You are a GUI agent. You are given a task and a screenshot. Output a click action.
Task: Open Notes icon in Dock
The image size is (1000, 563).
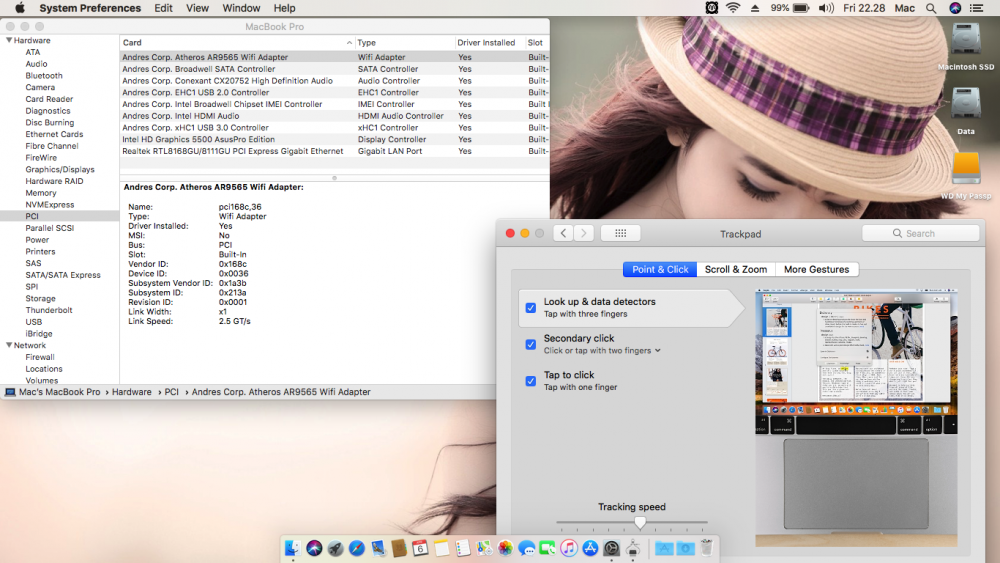point(441,548)
